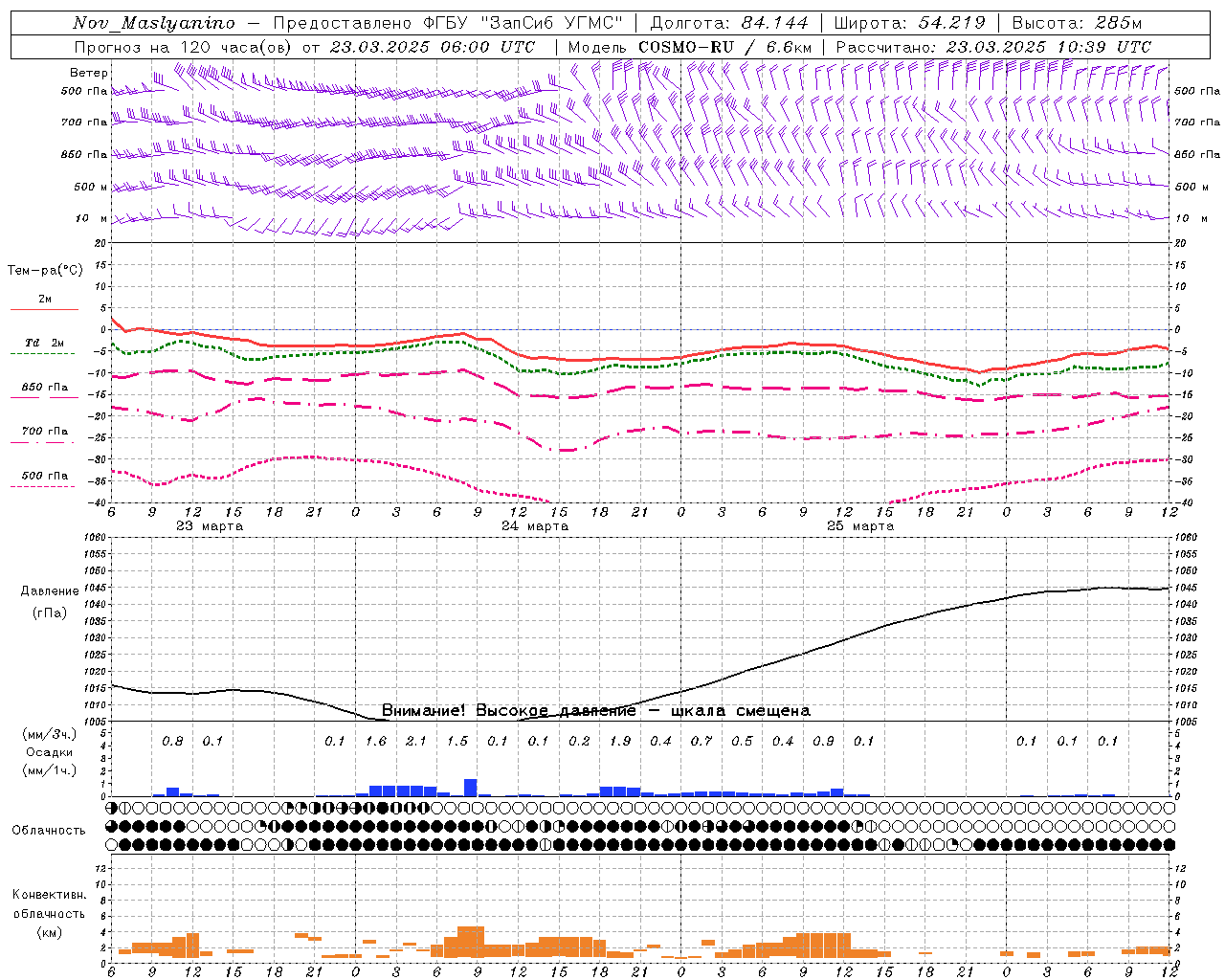Click the 1.6 precipitation total
The height and width of the screenshot is (980, 1225).
point(376,741)
